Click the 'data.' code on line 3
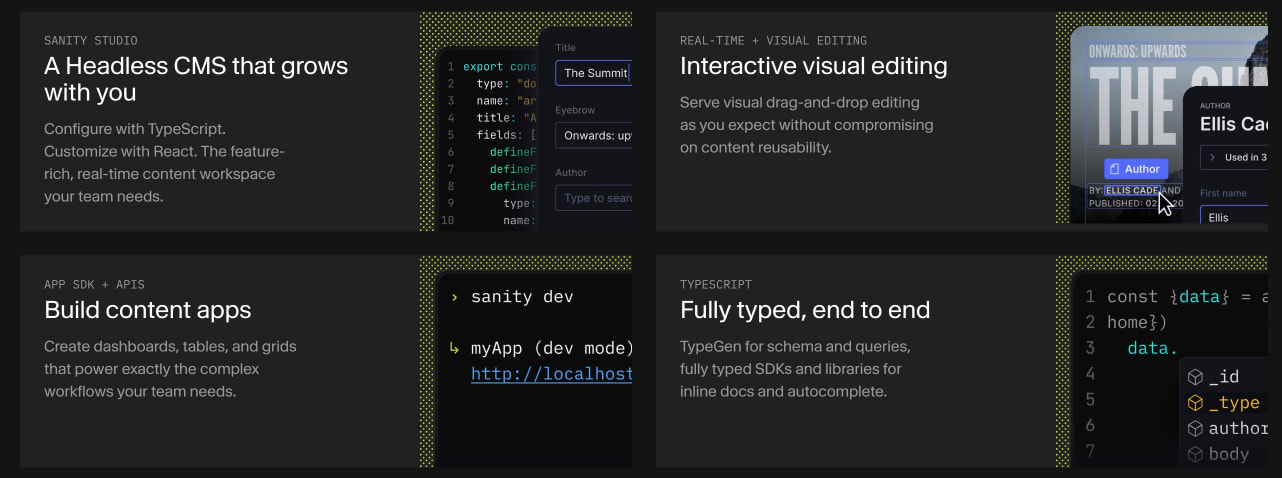 [x=1153, y=348]
